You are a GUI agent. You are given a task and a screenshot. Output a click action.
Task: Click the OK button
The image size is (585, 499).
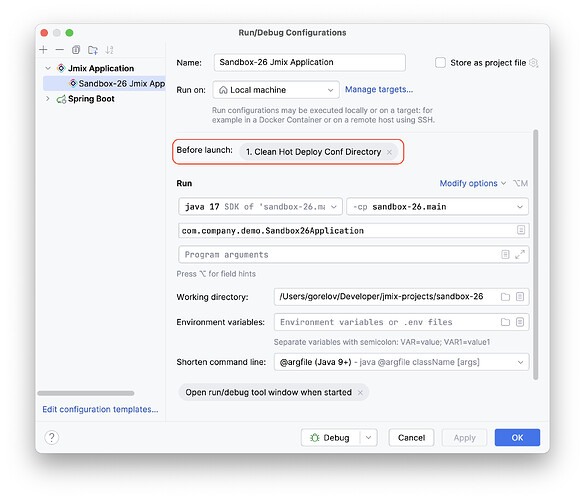click(517, 437)
